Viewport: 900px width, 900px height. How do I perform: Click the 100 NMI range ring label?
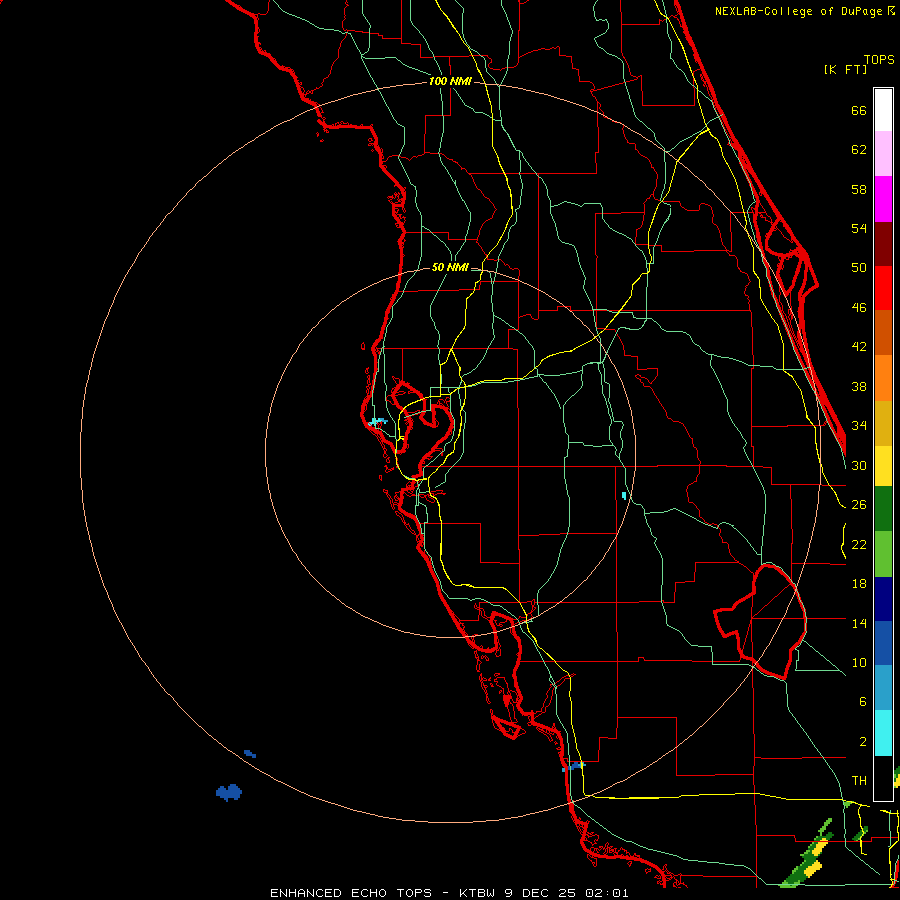[450, 82]
